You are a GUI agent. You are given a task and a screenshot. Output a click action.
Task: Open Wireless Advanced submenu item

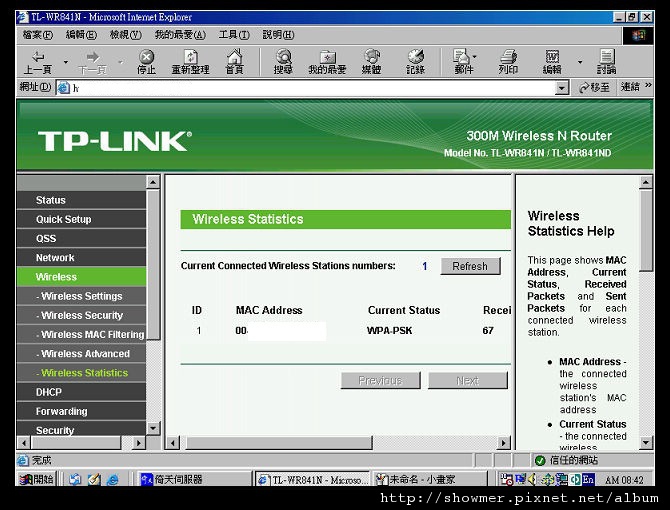pyautogui.click(x=81, y=354)
